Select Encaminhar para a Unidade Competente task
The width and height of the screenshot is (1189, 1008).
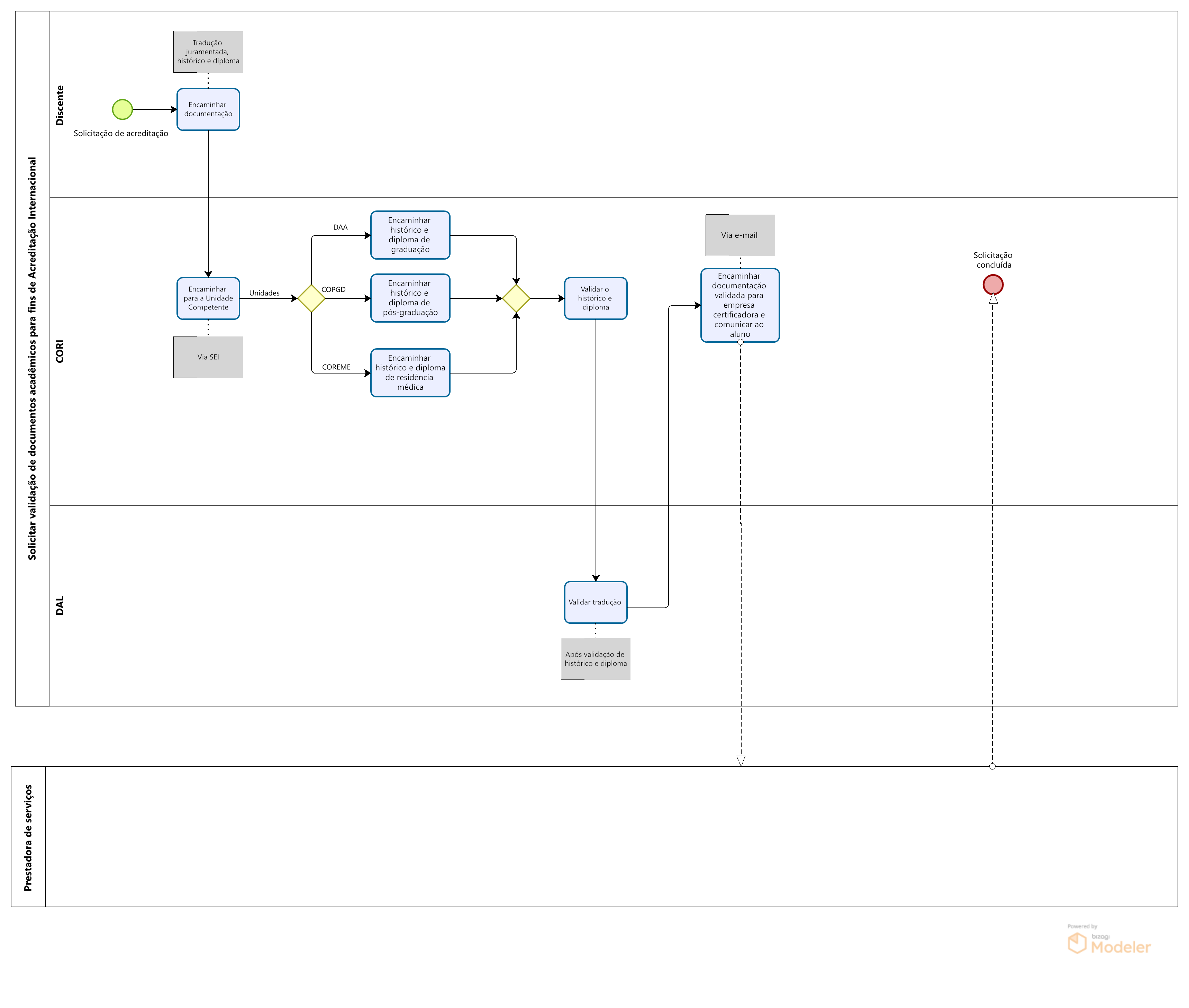[208, 298]
